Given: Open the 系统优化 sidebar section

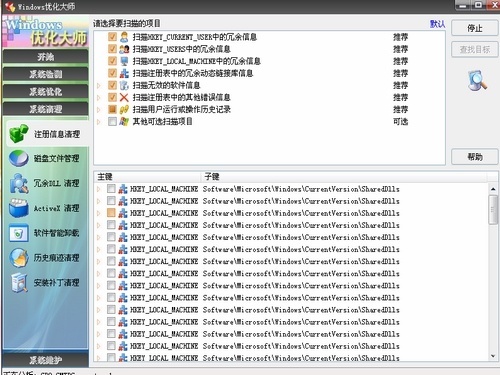Looking at the screenshot, I should pyautogui.click(x=45, y=92).
